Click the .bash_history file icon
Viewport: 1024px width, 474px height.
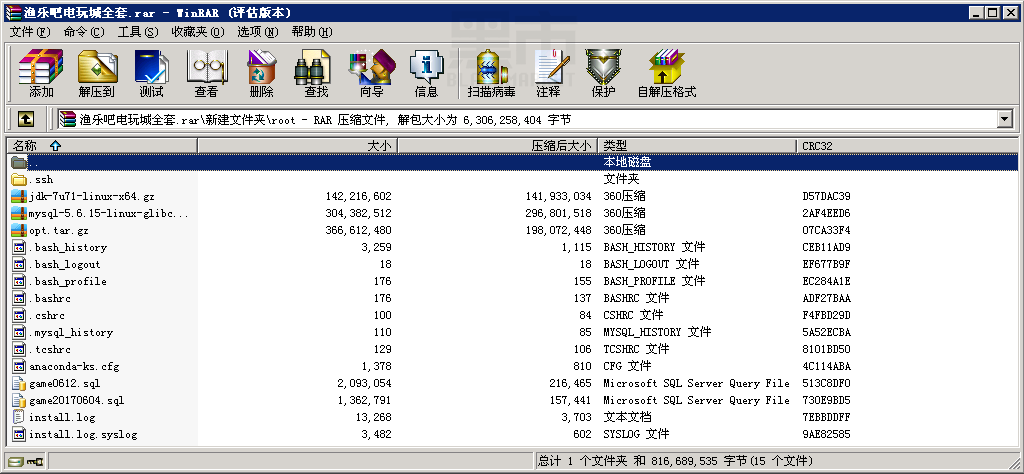(x=19, y=247)
